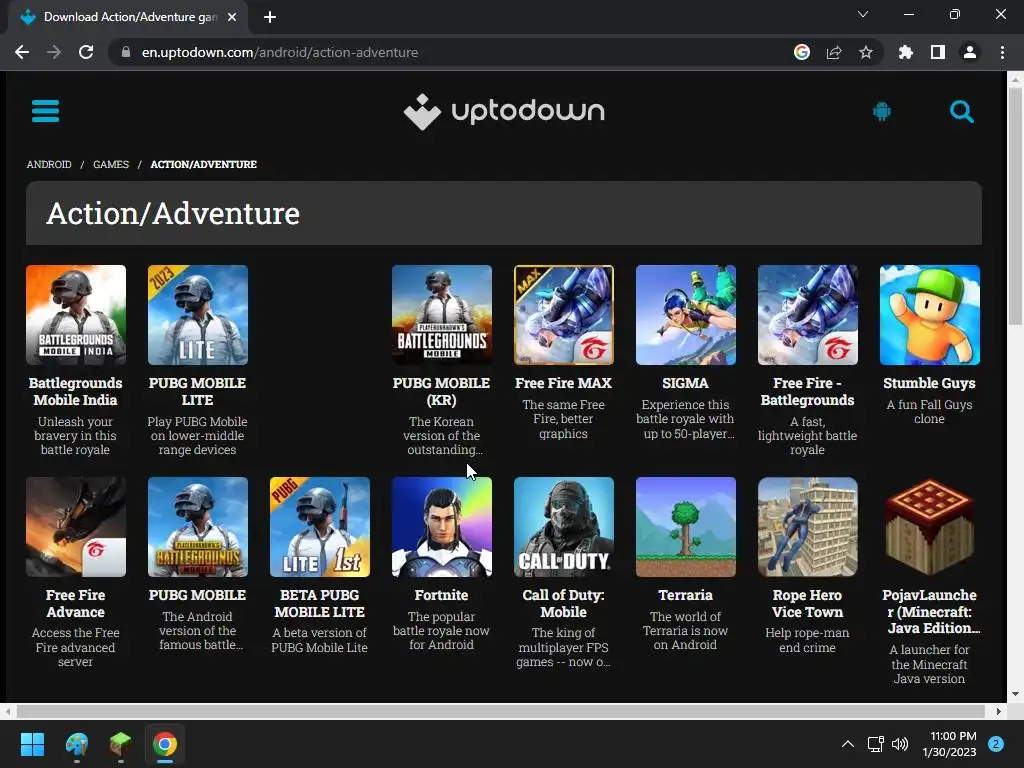This screenshot has width=1024, height=768.
Task: Open the site search magnifier icon
Action: (x=961, y=112)
